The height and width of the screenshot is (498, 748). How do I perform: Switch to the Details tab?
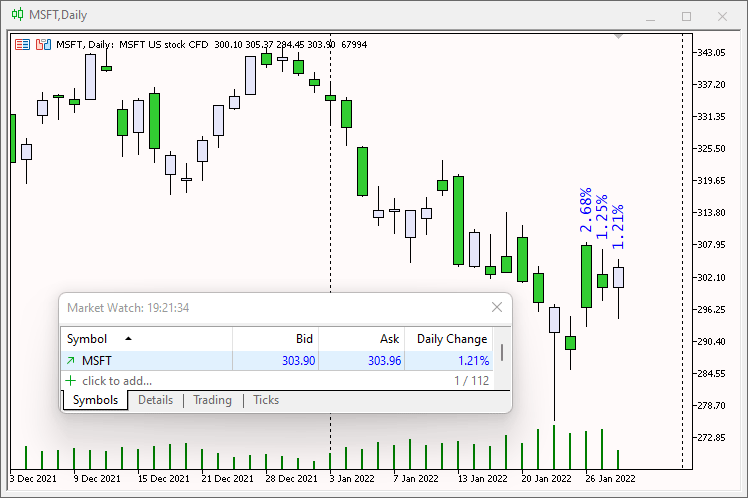(x=155, y=400)
